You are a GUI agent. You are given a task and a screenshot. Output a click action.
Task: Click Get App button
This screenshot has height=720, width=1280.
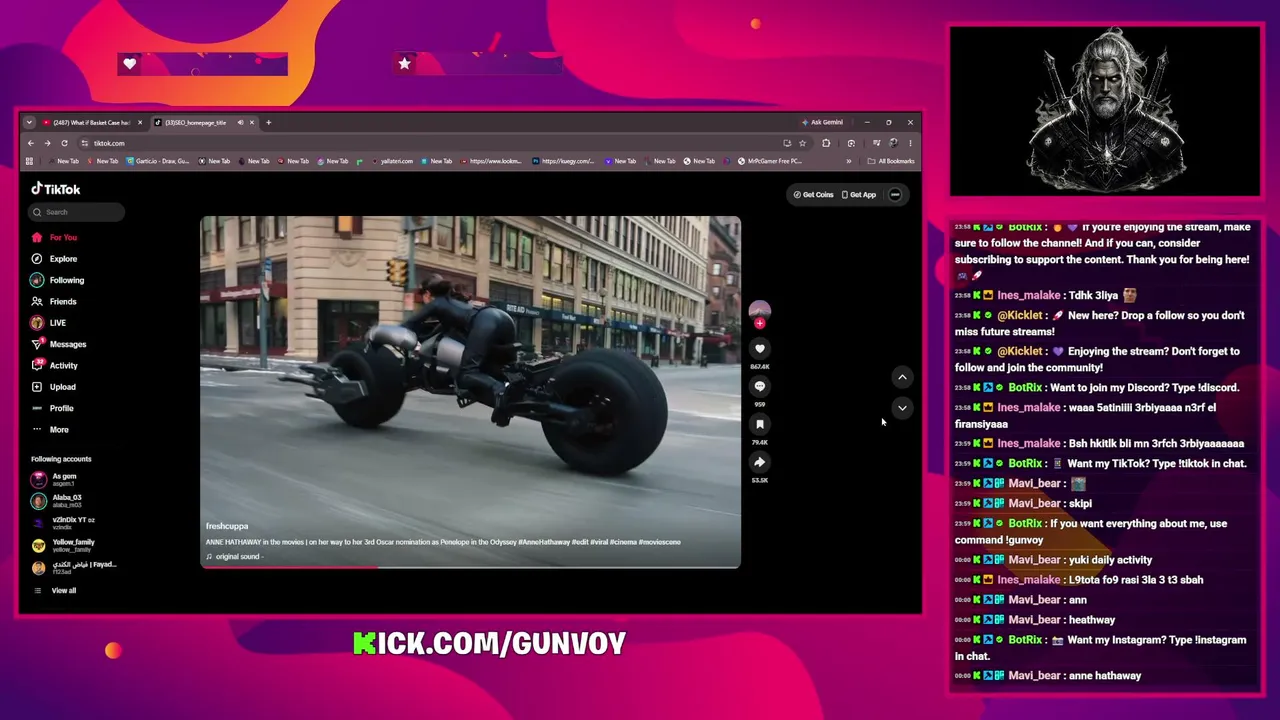[859, 195]
